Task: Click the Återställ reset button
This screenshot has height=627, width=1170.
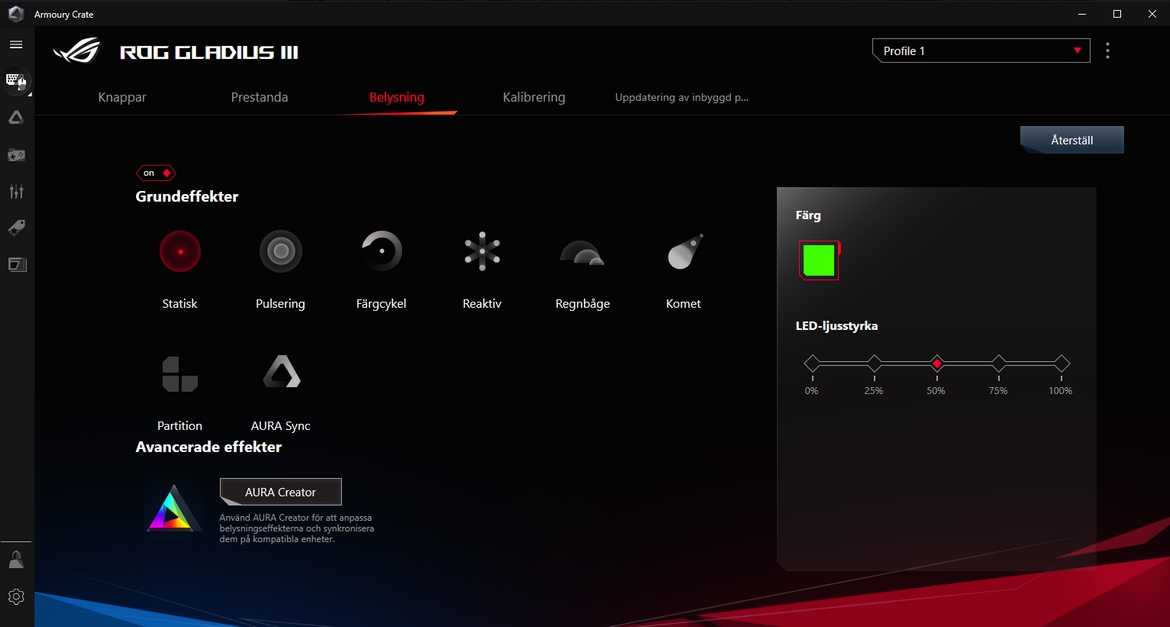Action: [x=1072, y=140]
